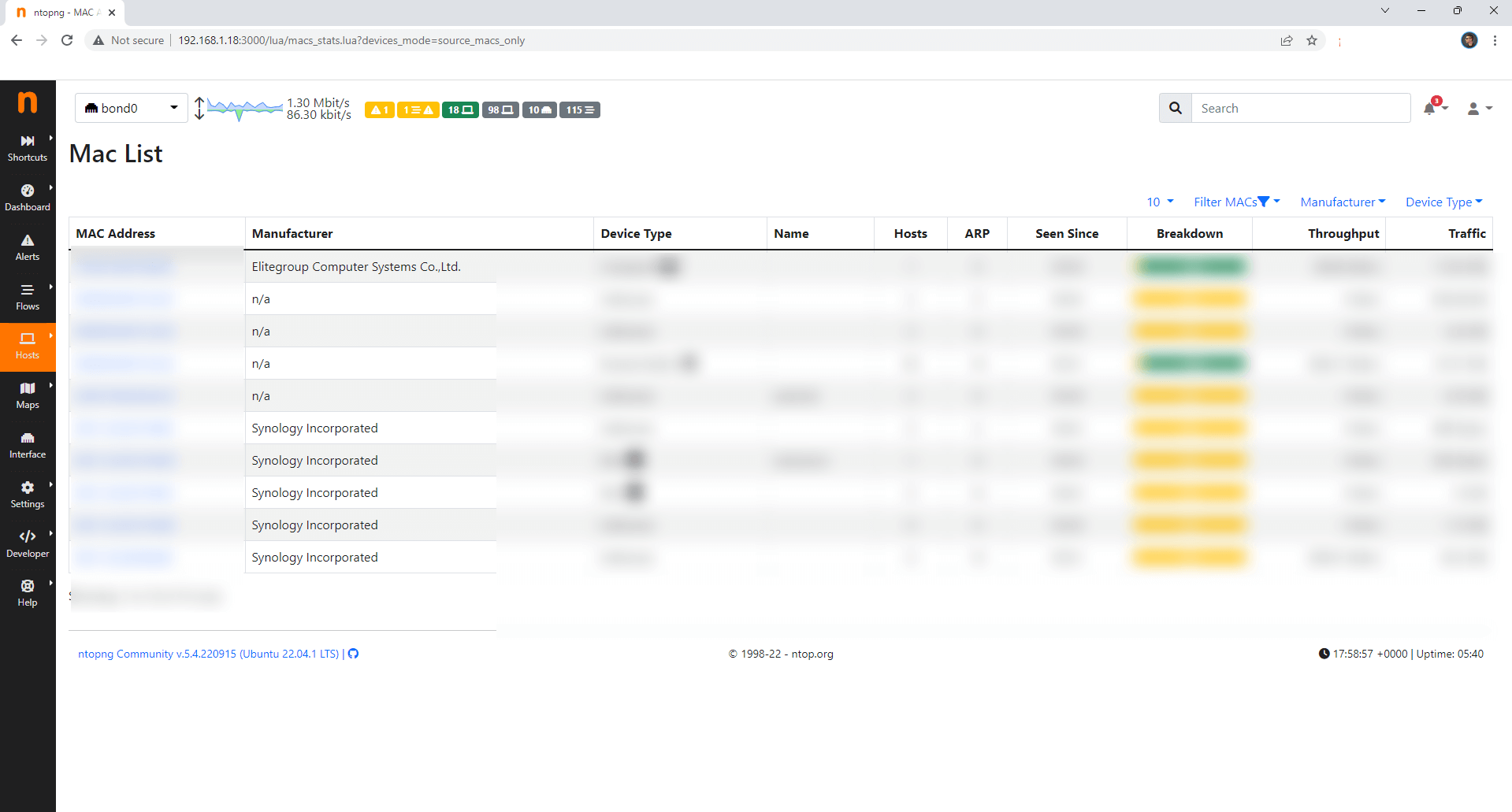Viewport: 1512px width, 812px height.
Task: Click the browser address bar URL
Action: click(x=351, y=40)
